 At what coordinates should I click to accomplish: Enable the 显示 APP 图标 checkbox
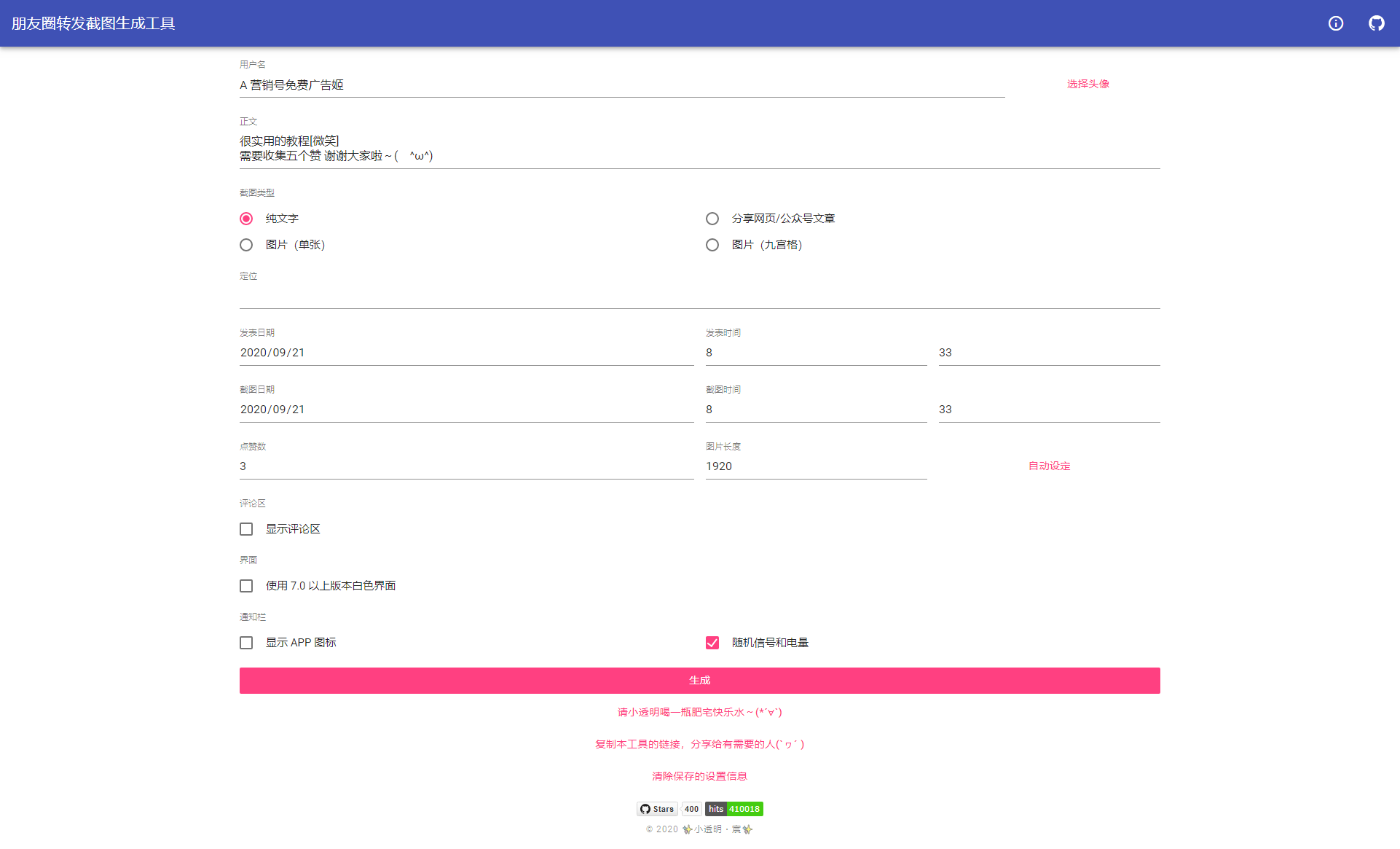tap(246, 643)
